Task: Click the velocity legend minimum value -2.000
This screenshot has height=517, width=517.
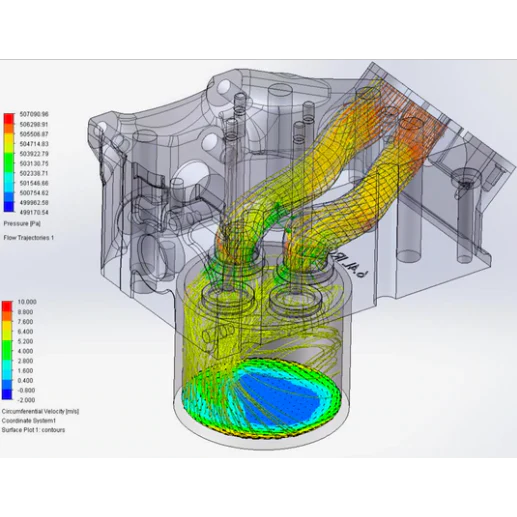Action: pyautogui.click(x=26, y=400)
